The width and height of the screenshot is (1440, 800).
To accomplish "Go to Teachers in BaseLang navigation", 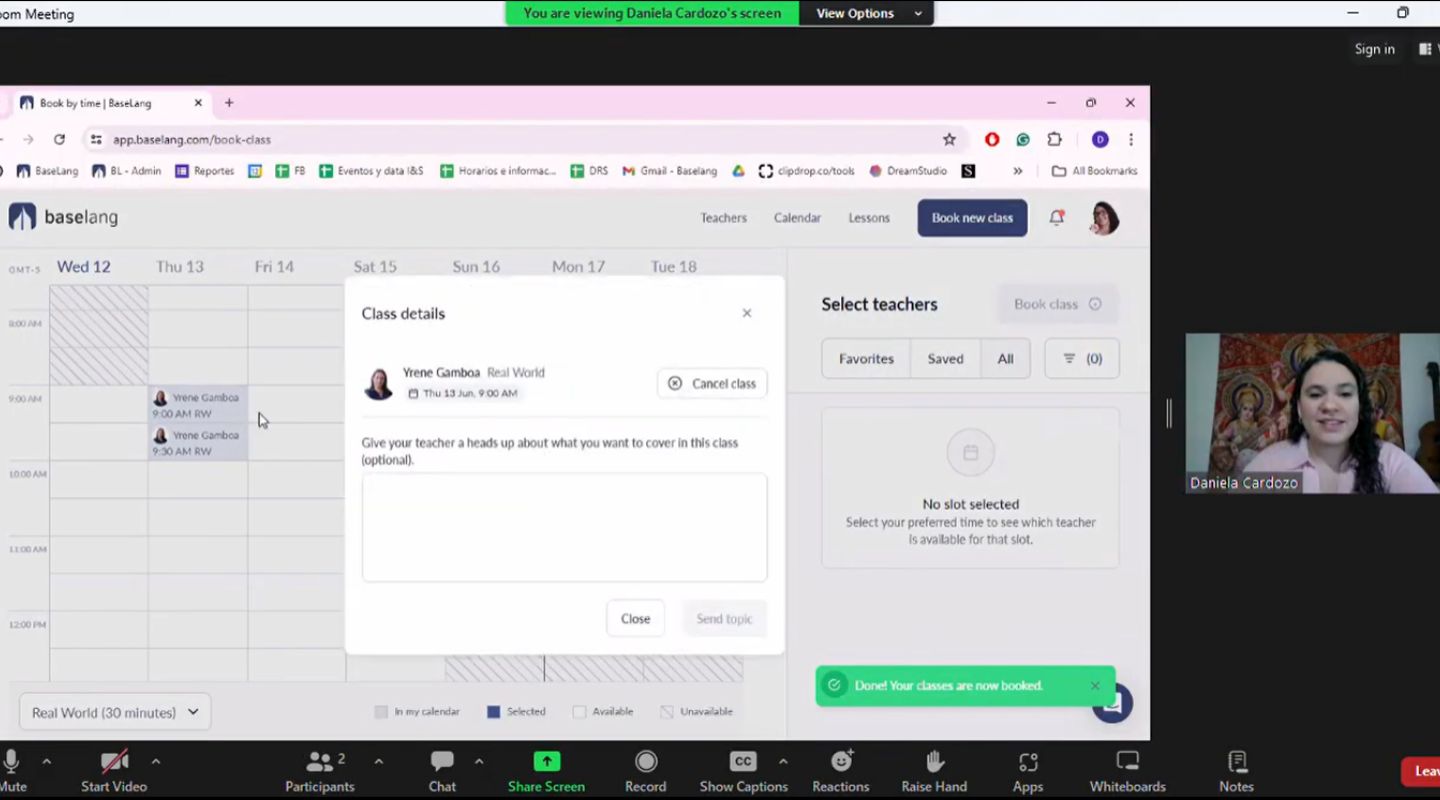I will [x=723, y=218].
